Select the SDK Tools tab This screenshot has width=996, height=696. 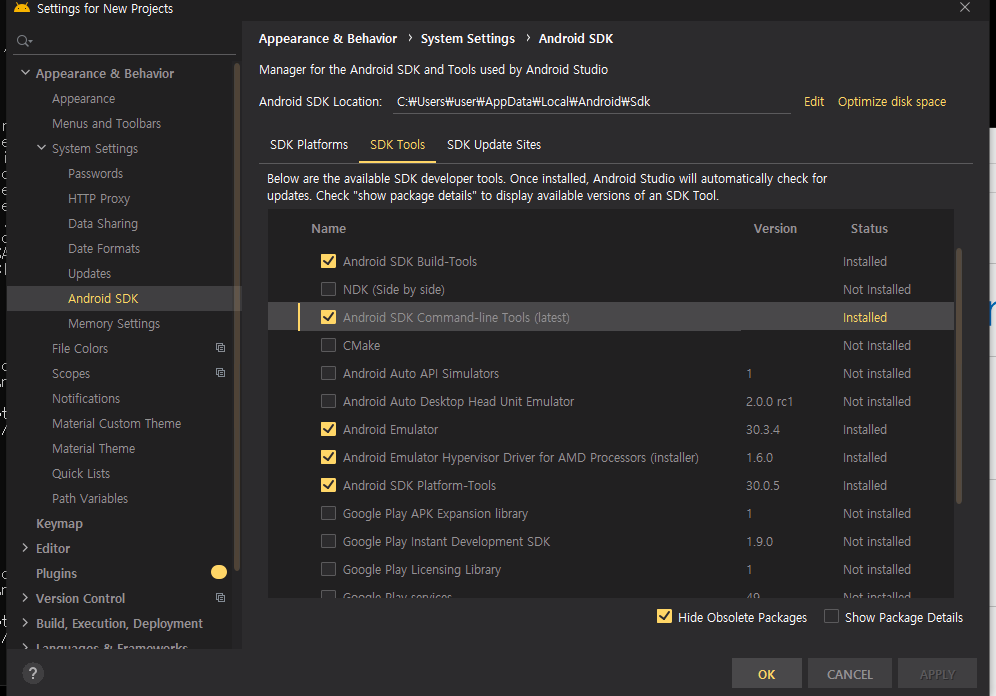tap(398, 145)
